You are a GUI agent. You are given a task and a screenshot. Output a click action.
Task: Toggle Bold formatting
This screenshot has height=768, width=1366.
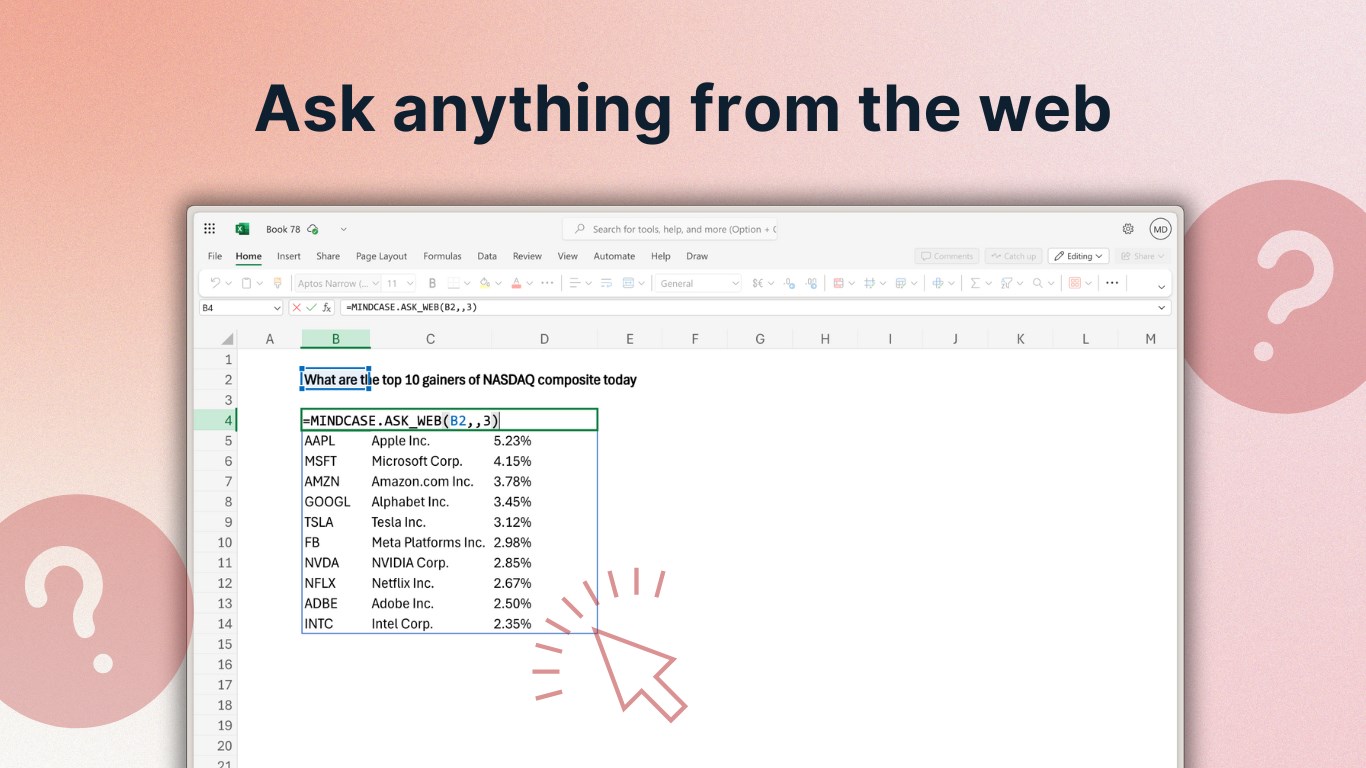432,283
